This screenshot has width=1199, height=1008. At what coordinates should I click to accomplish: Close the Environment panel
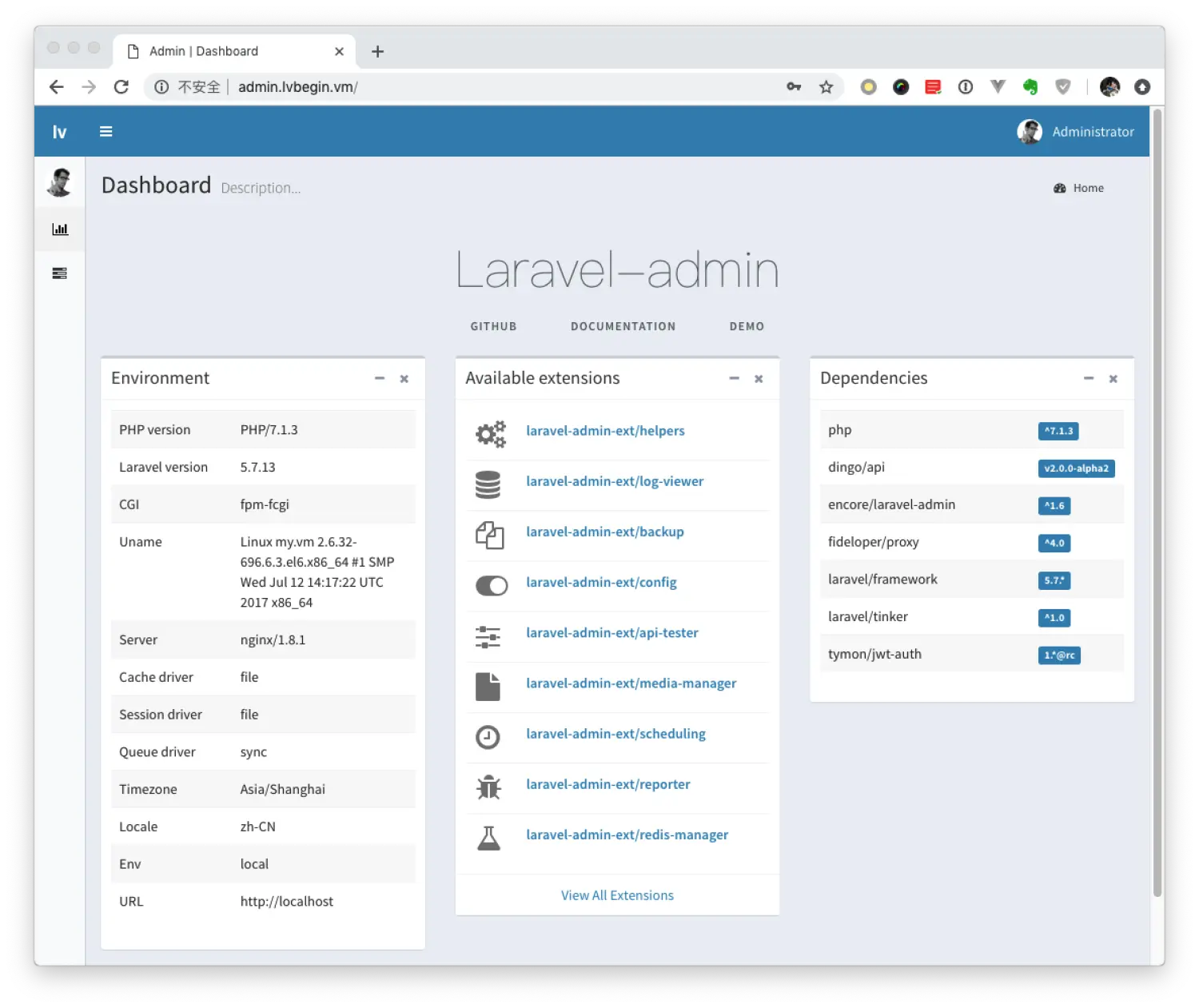click(x=404, y=379)
